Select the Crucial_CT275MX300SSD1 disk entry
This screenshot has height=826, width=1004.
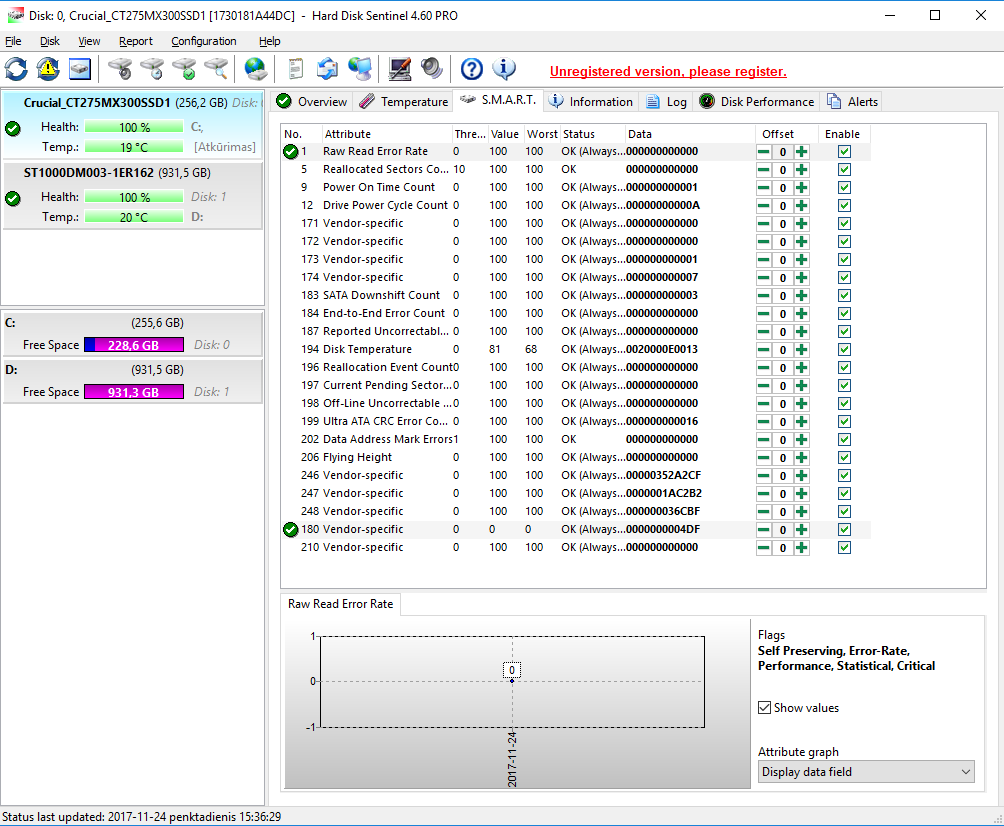133,125
